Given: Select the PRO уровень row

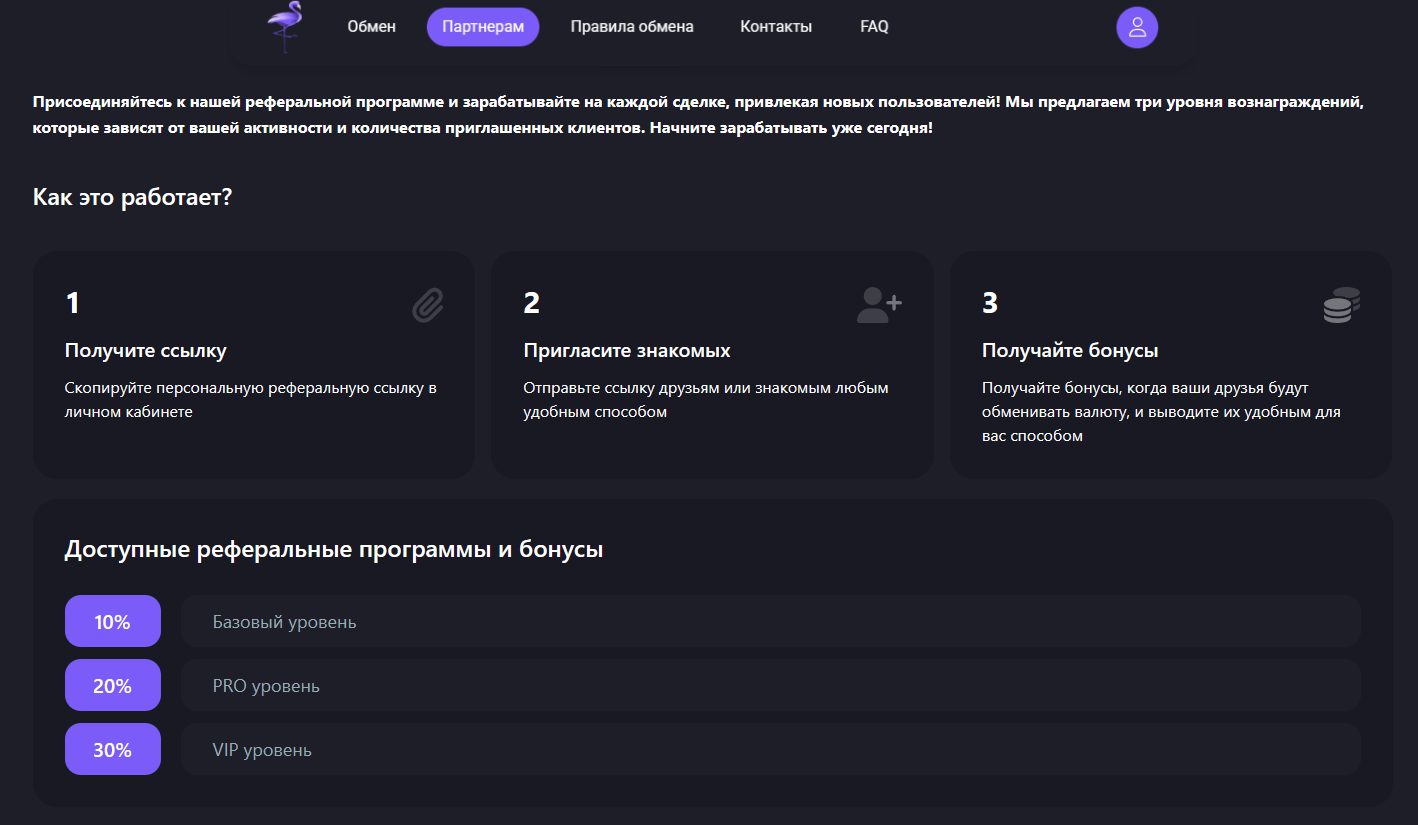Looking at the screenshot, I should point(770,686).
